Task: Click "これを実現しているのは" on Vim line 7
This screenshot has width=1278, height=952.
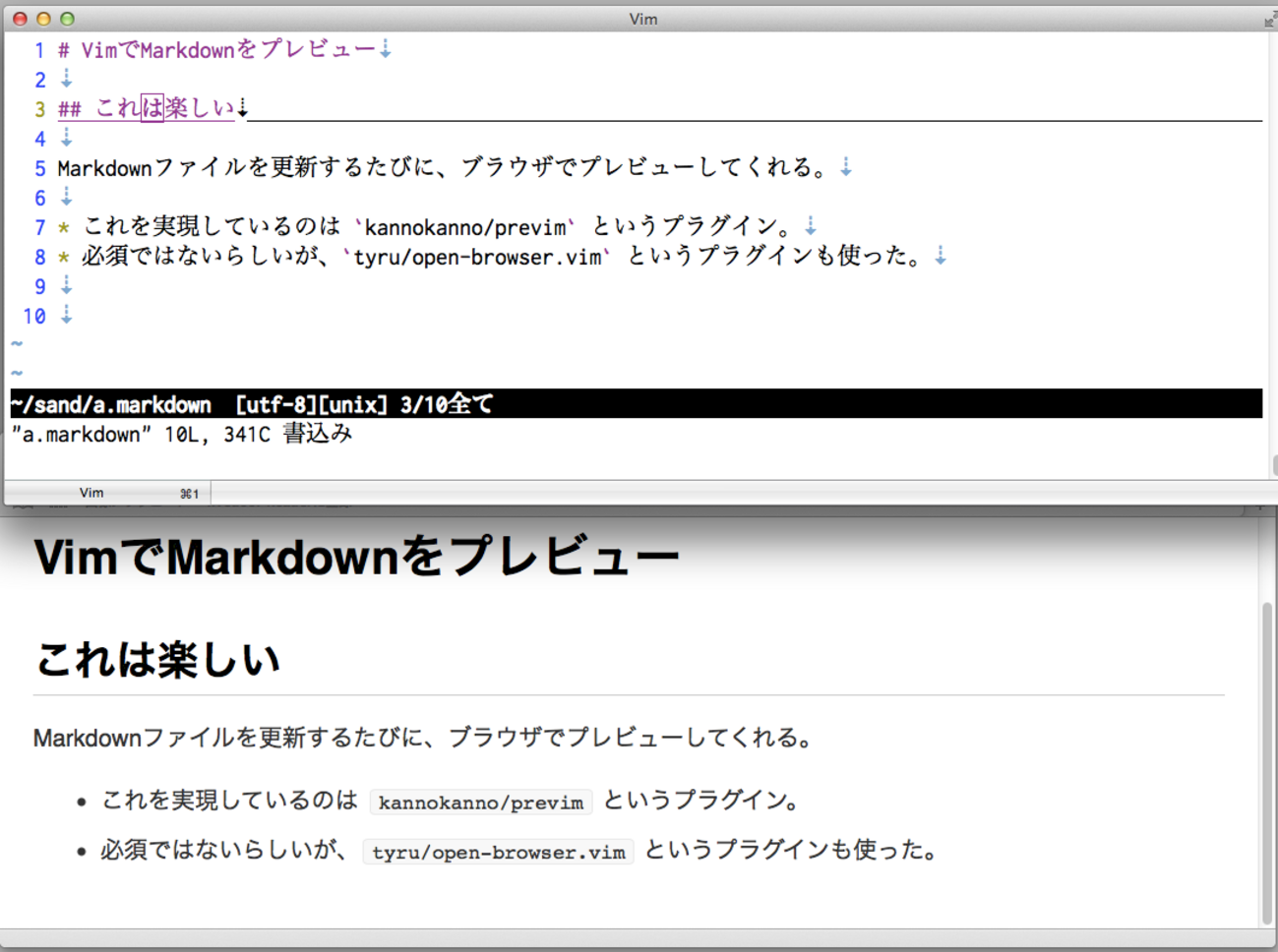Action: pyautogui.click(x=212, y=227)
